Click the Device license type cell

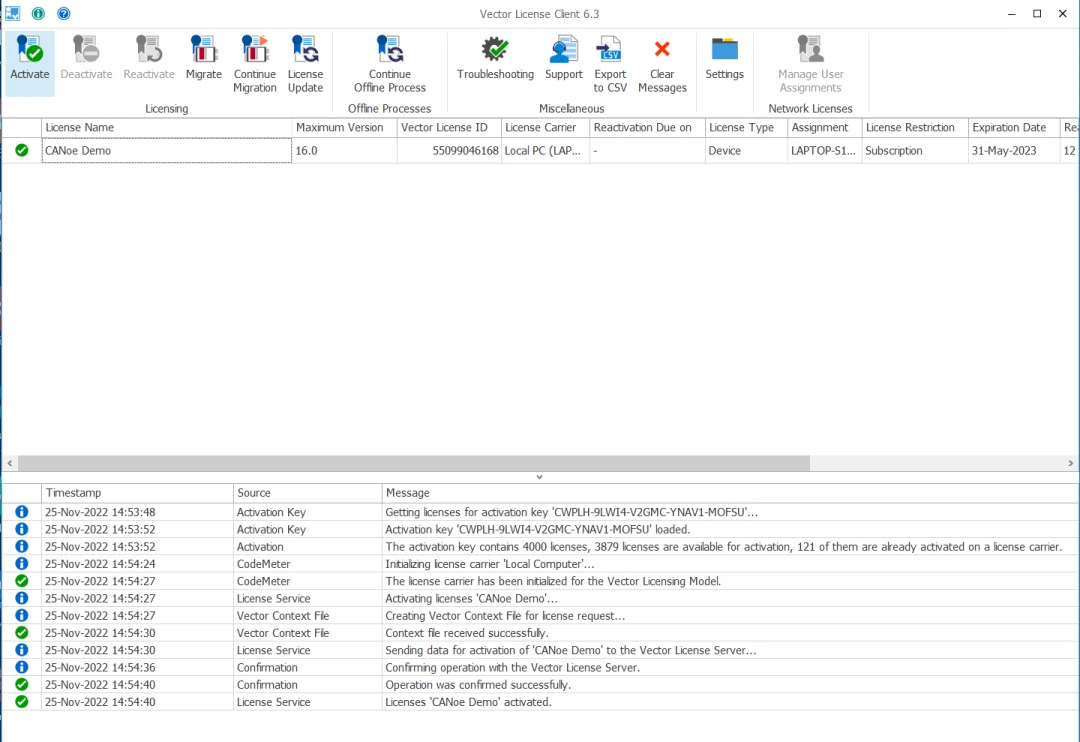[746, 150]
